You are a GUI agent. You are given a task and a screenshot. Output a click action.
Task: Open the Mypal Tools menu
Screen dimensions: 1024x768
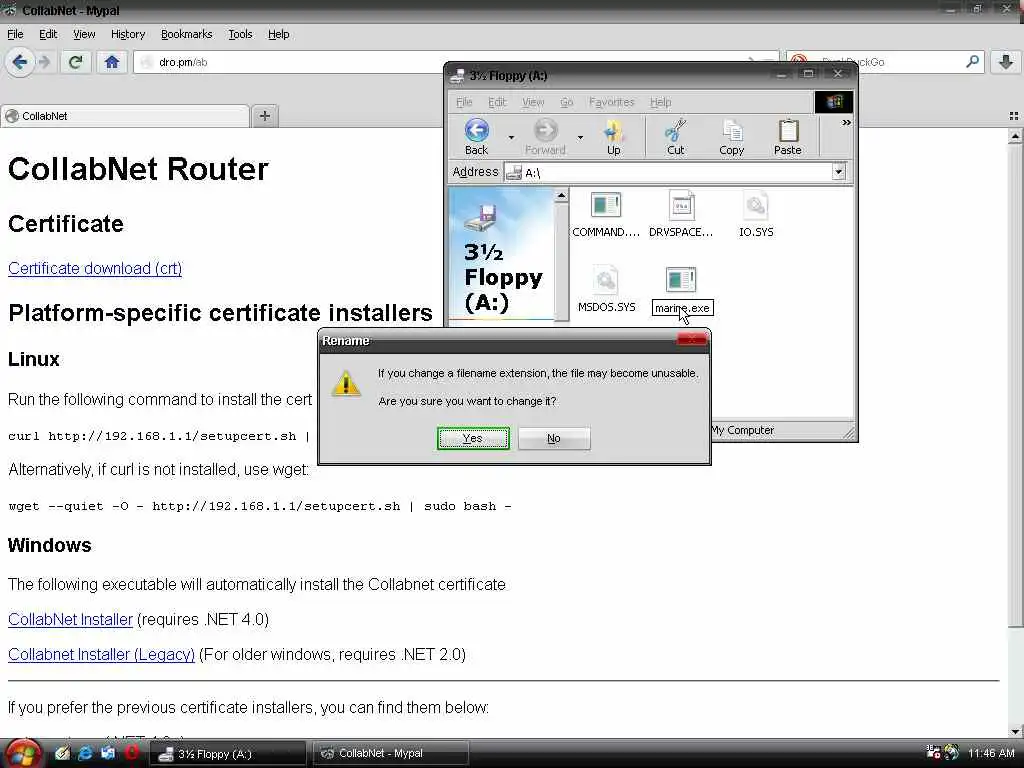tap(240, 34)
